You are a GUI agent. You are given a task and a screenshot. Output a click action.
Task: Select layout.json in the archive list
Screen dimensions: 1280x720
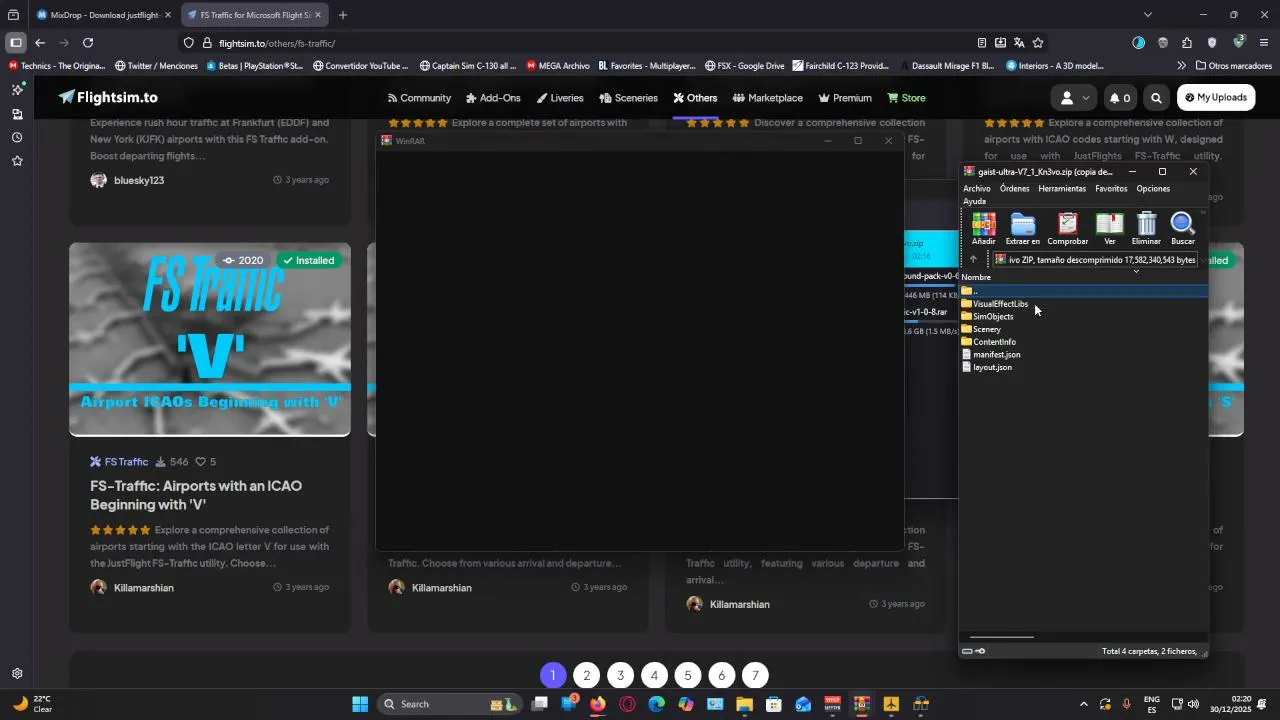click(992, 367)
